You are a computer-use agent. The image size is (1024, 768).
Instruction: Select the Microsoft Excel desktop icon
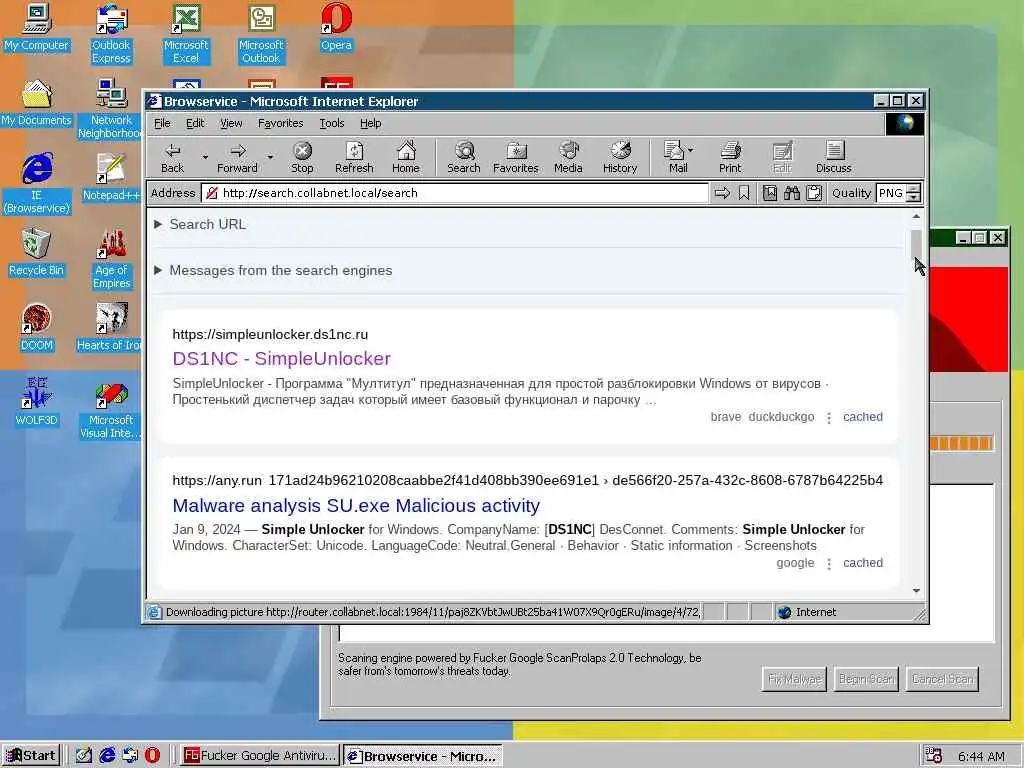coord(186,34)
